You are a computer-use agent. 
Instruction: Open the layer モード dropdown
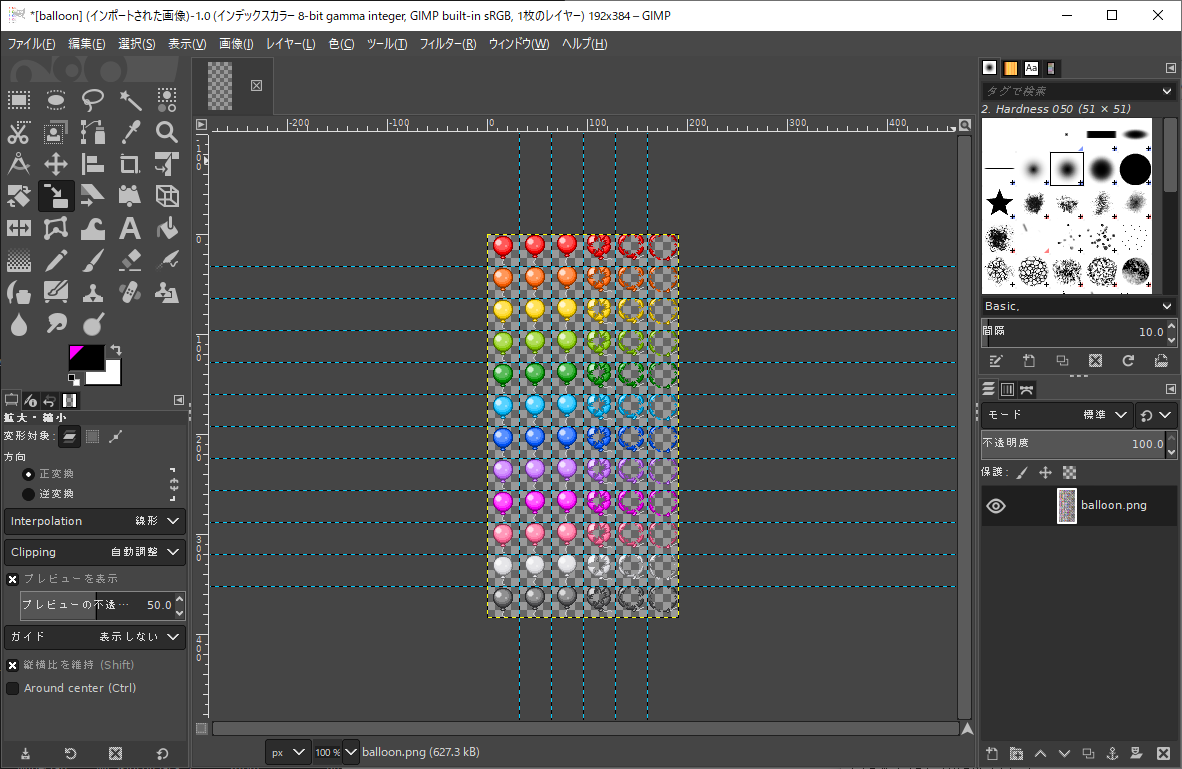(1056, 415)
